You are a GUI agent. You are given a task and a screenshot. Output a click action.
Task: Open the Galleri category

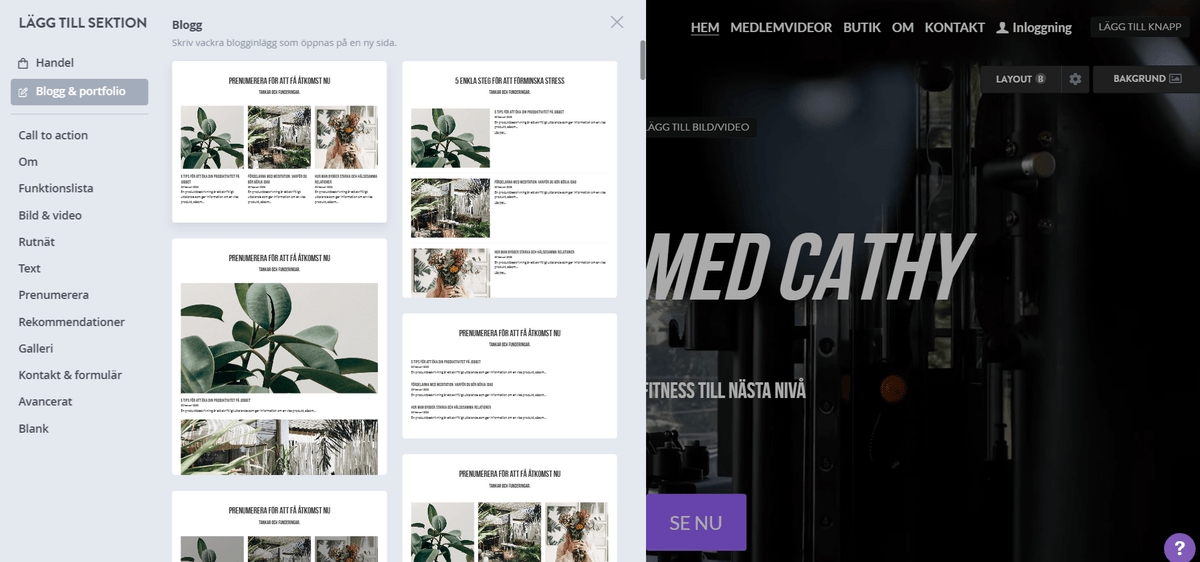tap(36, 348)
